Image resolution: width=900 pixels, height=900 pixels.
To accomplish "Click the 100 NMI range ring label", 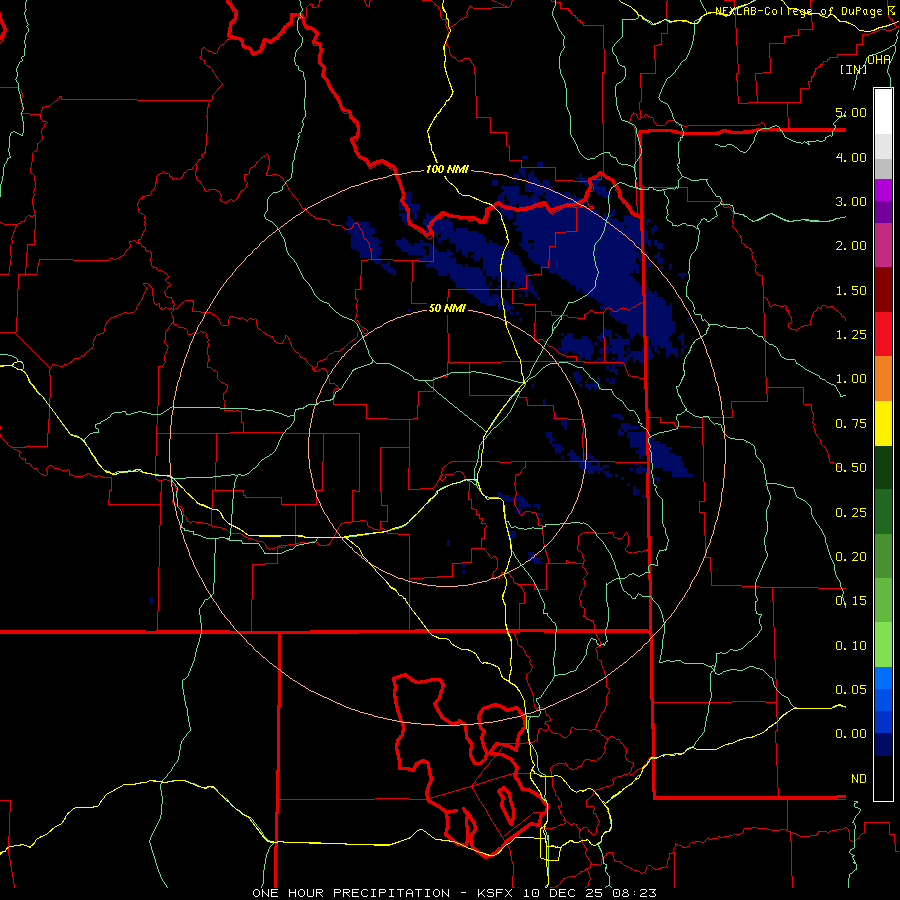I will point(447,169).
